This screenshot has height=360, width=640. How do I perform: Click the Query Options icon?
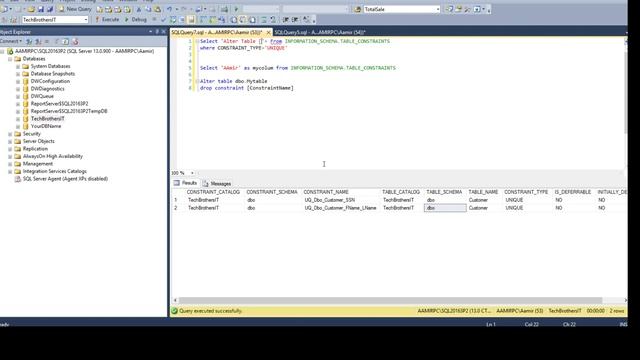(x=182, y=19)
